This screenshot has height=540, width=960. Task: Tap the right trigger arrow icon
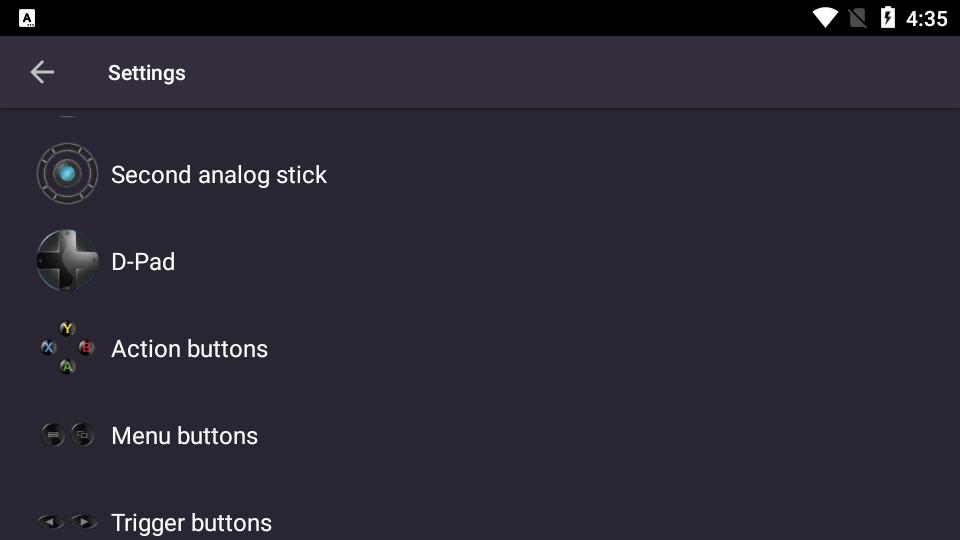click(84, 522)
